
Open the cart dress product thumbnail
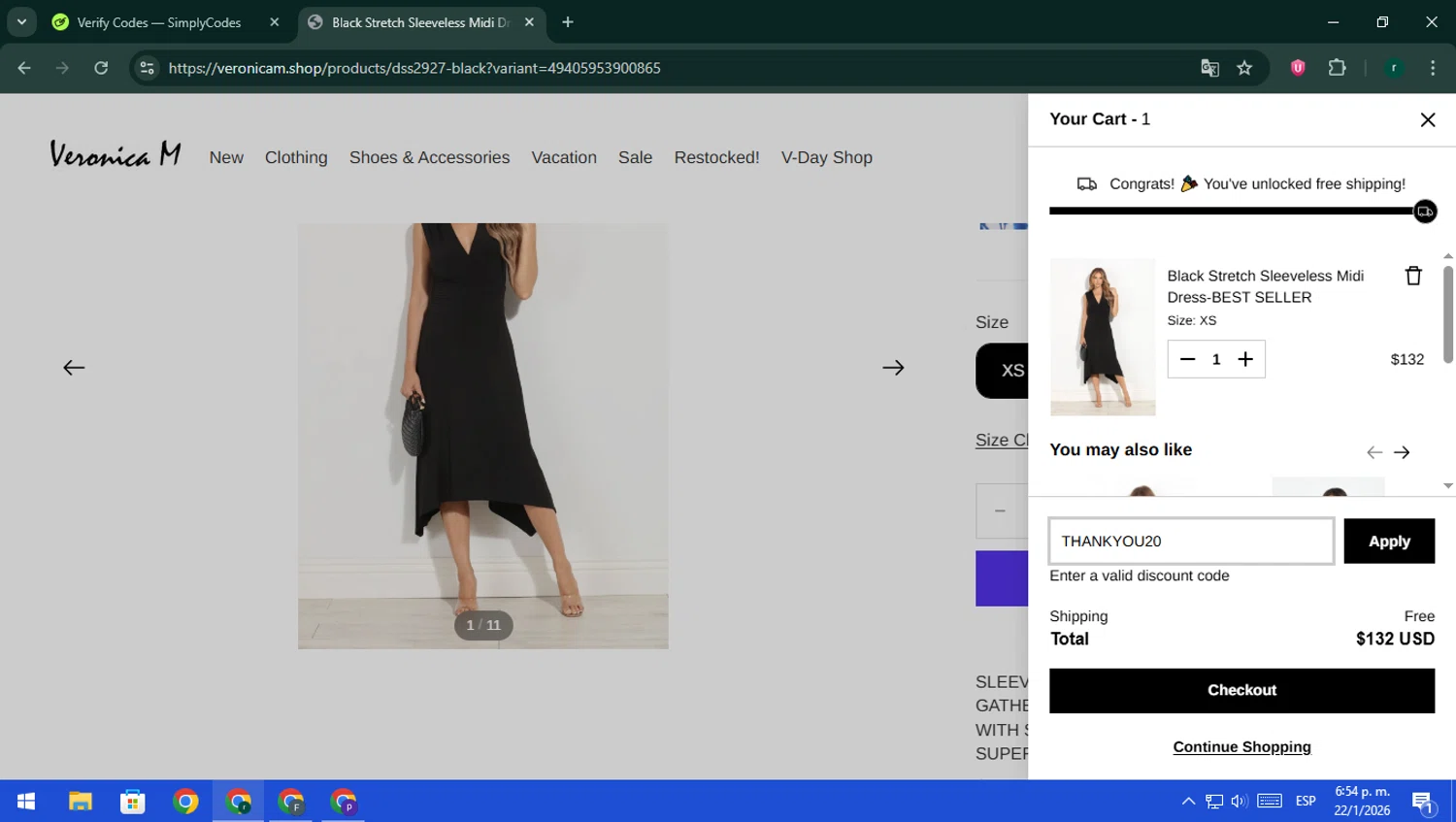1103,337
